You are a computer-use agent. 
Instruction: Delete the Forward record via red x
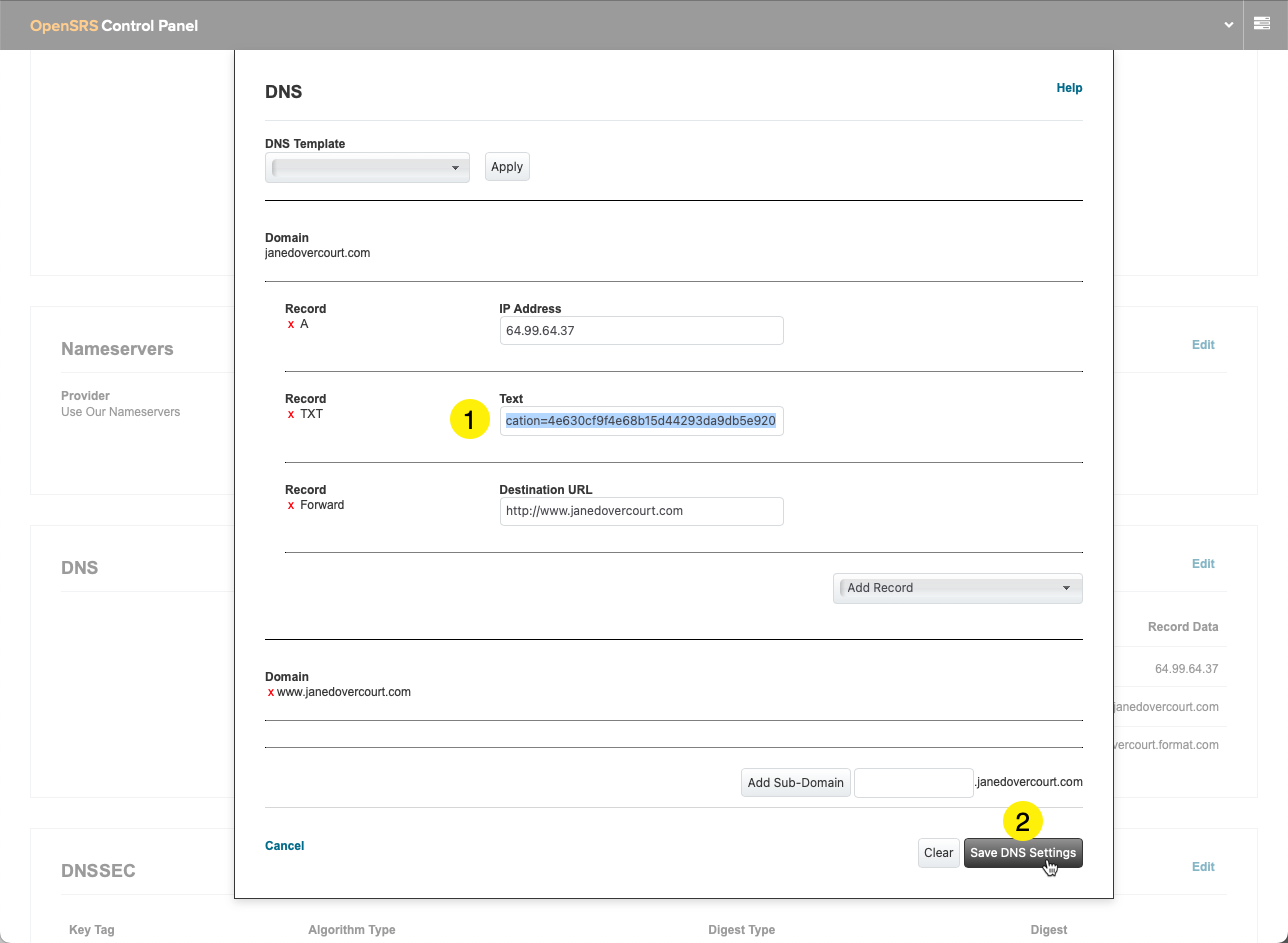[291, 506]
